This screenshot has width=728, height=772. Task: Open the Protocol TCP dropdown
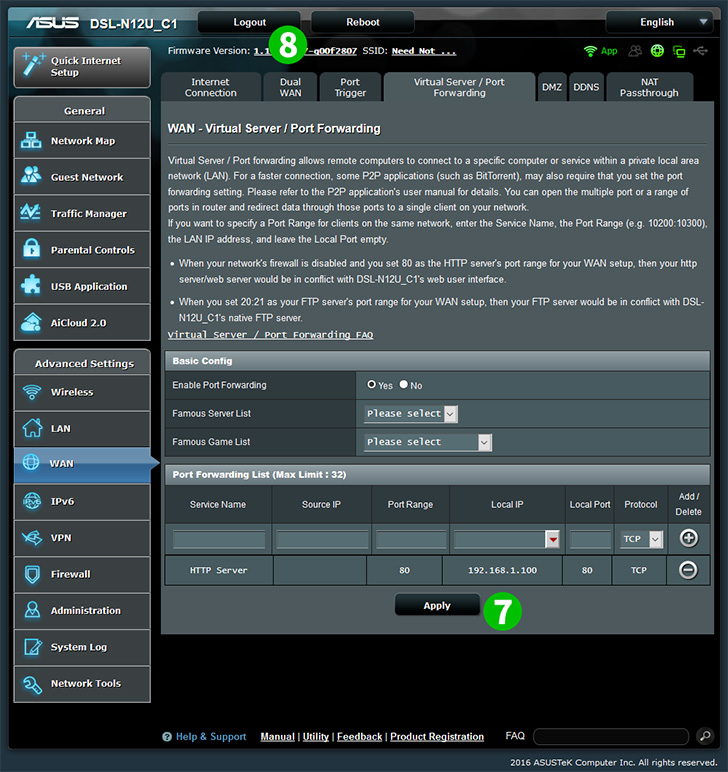641,539
